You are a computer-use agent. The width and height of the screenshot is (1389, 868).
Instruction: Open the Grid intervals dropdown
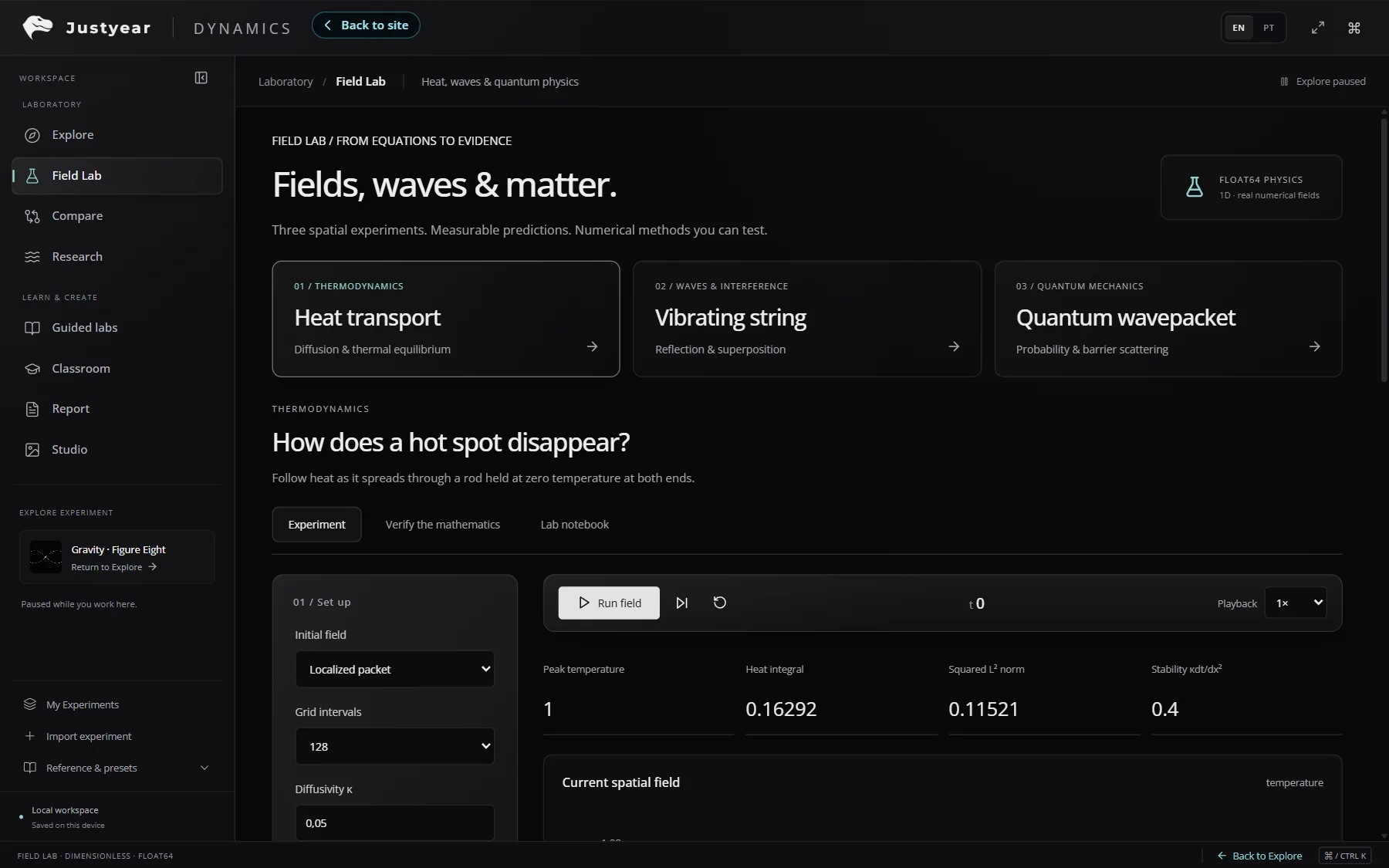[394, 747]
